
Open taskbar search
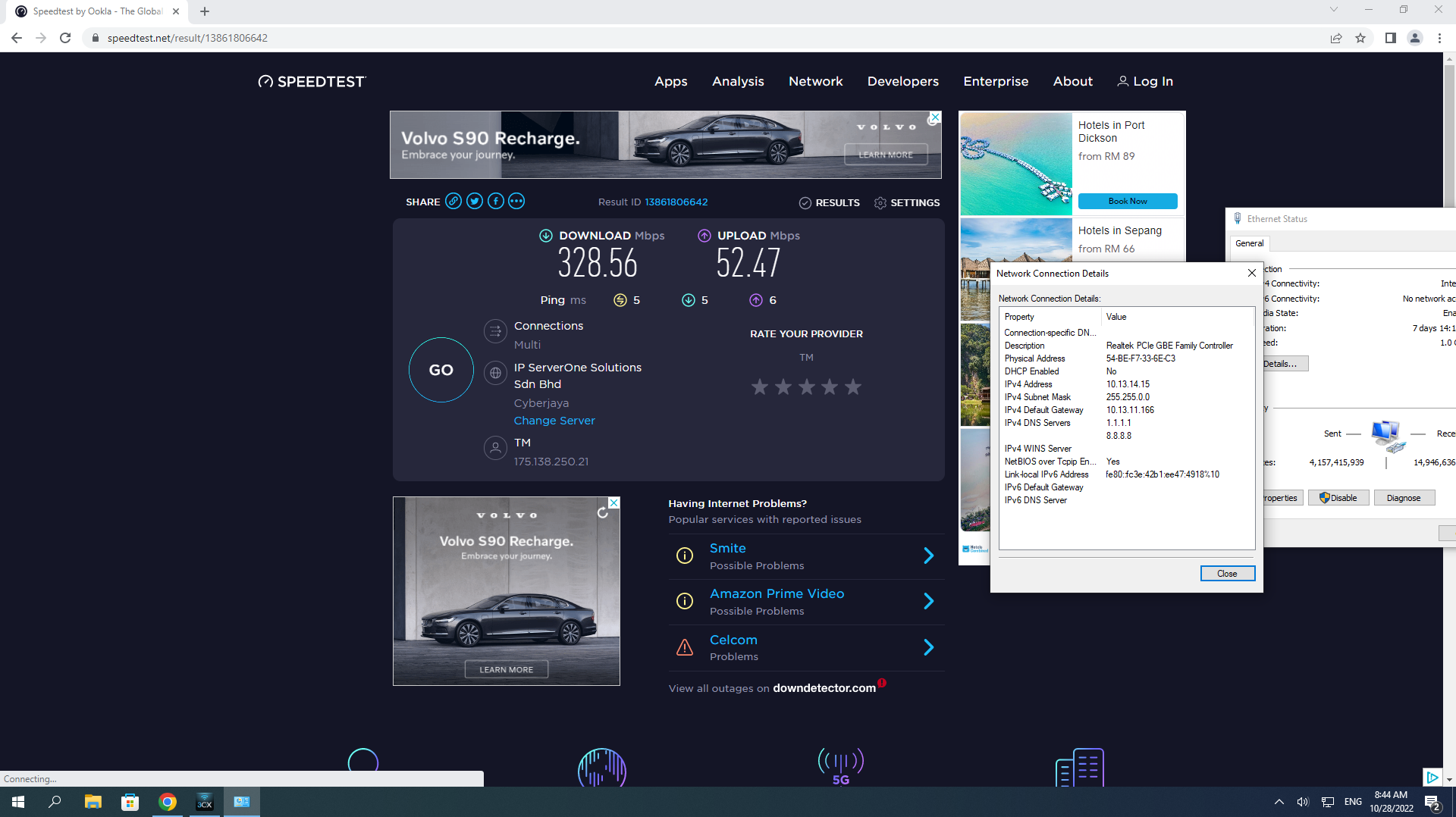(55, 802)
